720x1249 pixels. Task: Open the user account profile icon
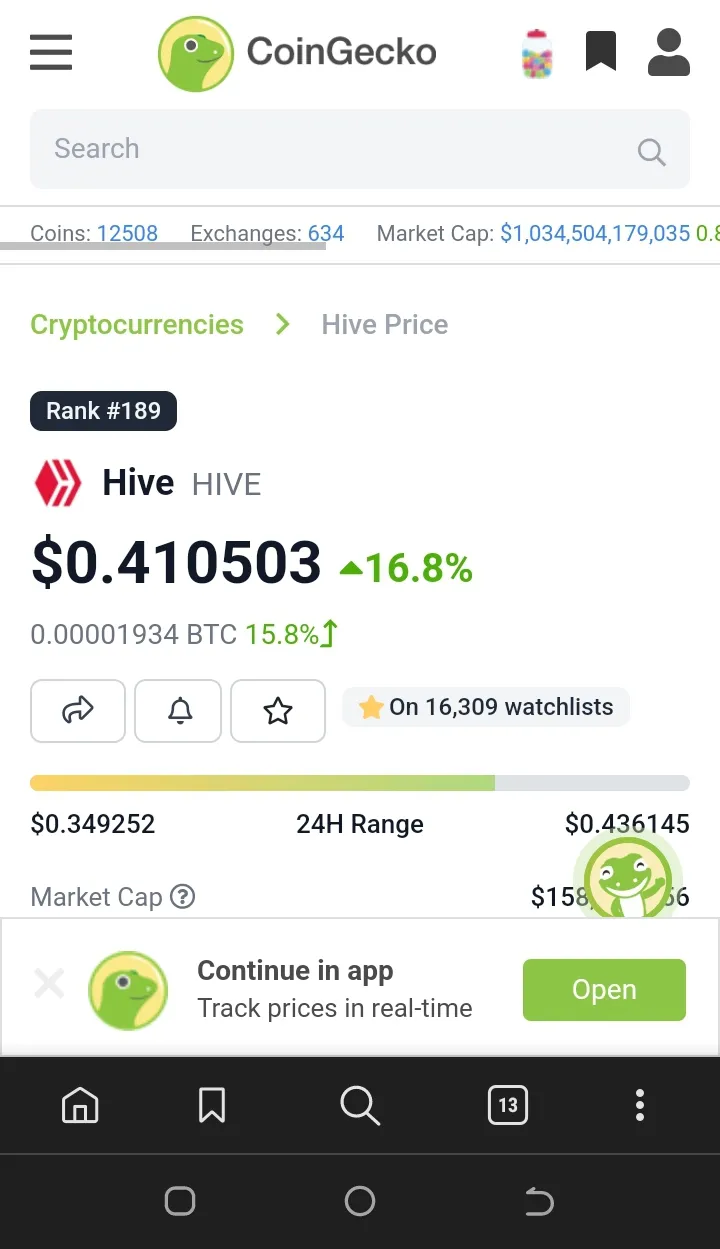[669, 52]
